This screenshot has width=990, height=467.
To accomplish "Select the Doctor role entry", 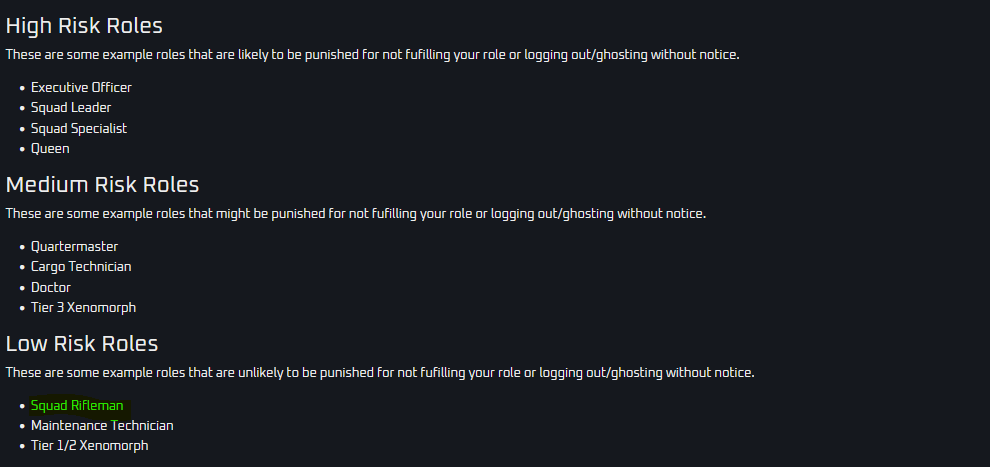I will pos(51,287).
